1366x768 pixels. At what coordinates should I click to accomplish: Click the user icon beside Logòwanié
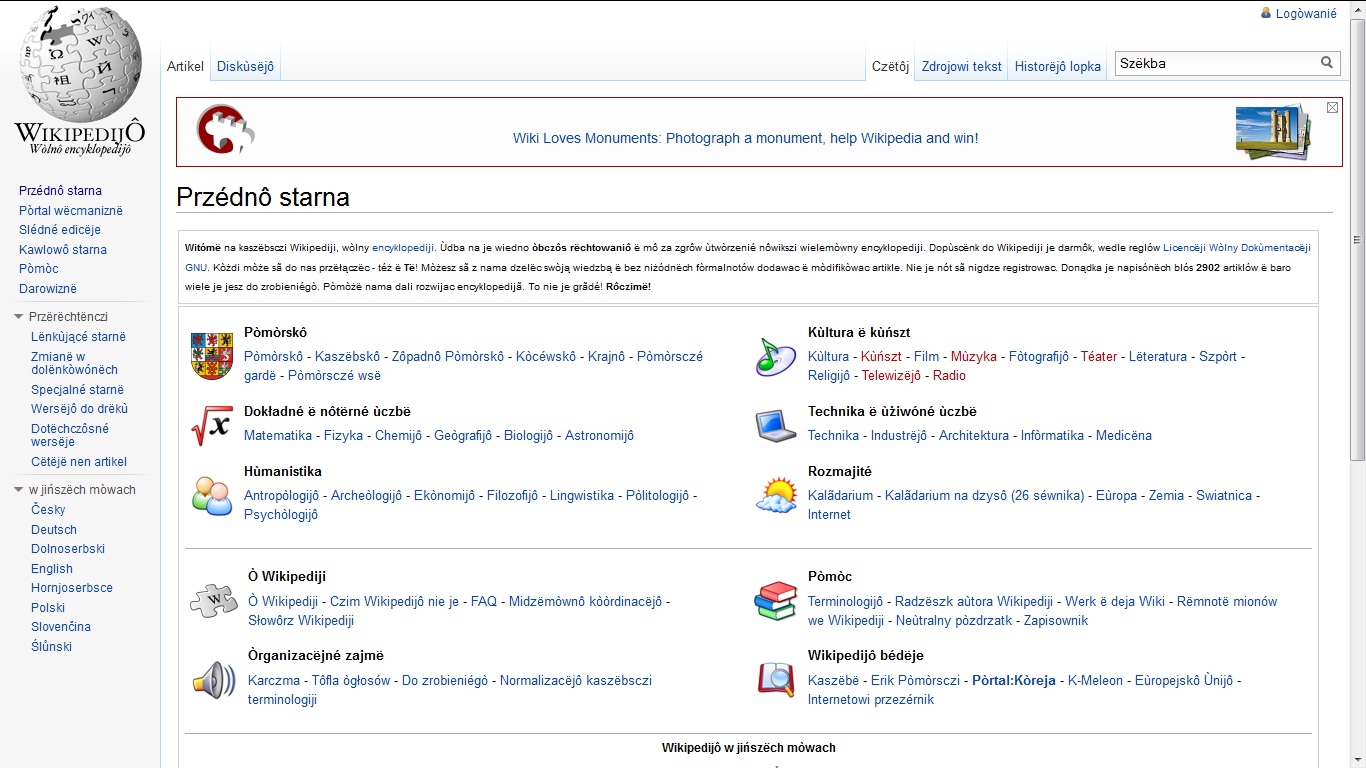[x=1267, y=14]
